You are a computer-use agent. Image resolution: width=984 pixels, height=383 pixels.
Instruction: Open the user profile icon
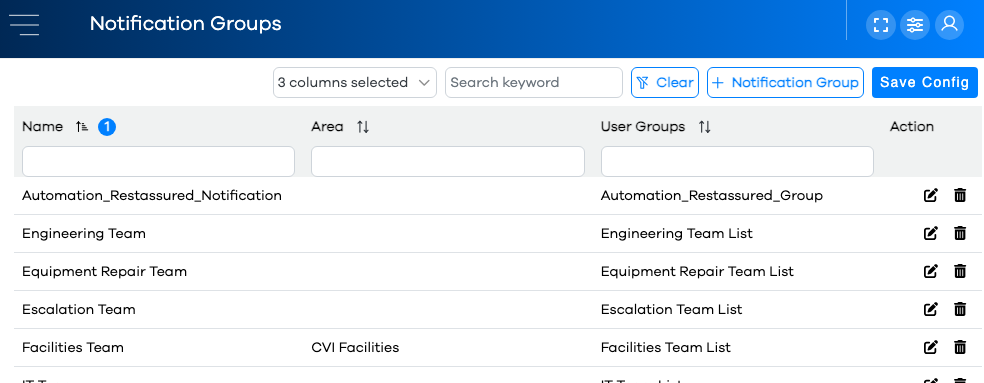coord(949,25)
